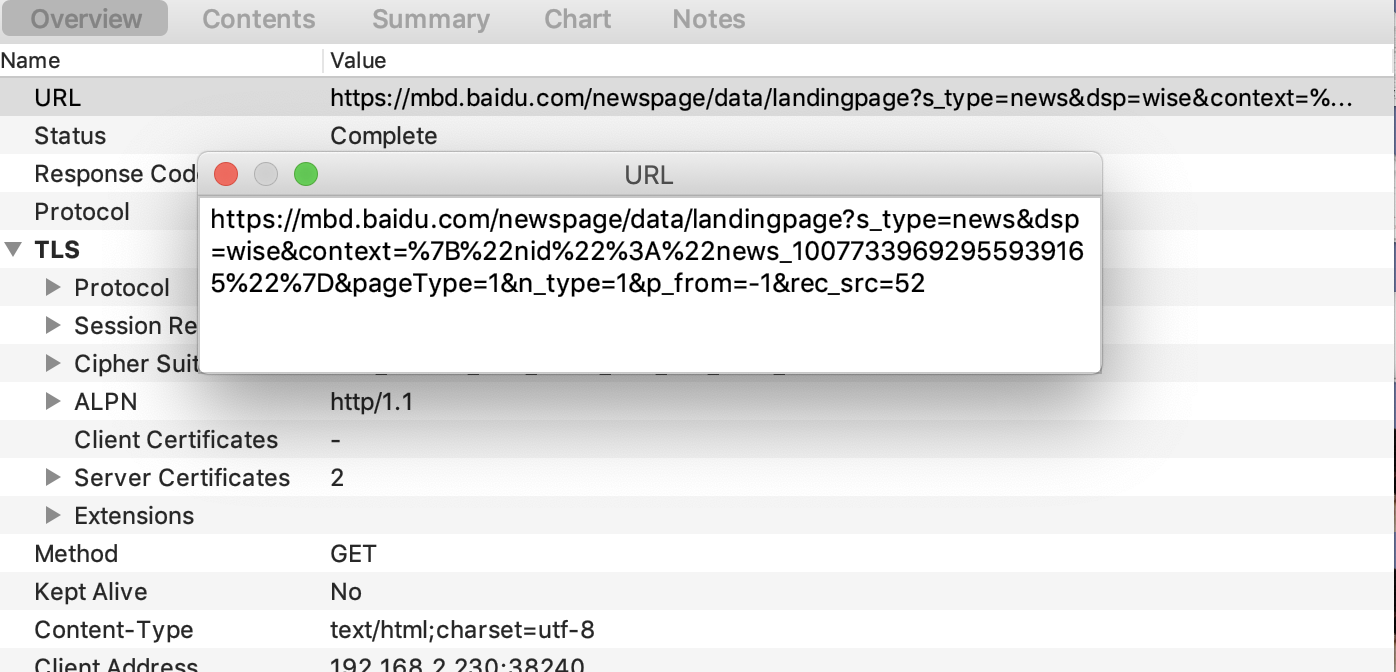Switch to the Contents tab

tap(258, 18)
